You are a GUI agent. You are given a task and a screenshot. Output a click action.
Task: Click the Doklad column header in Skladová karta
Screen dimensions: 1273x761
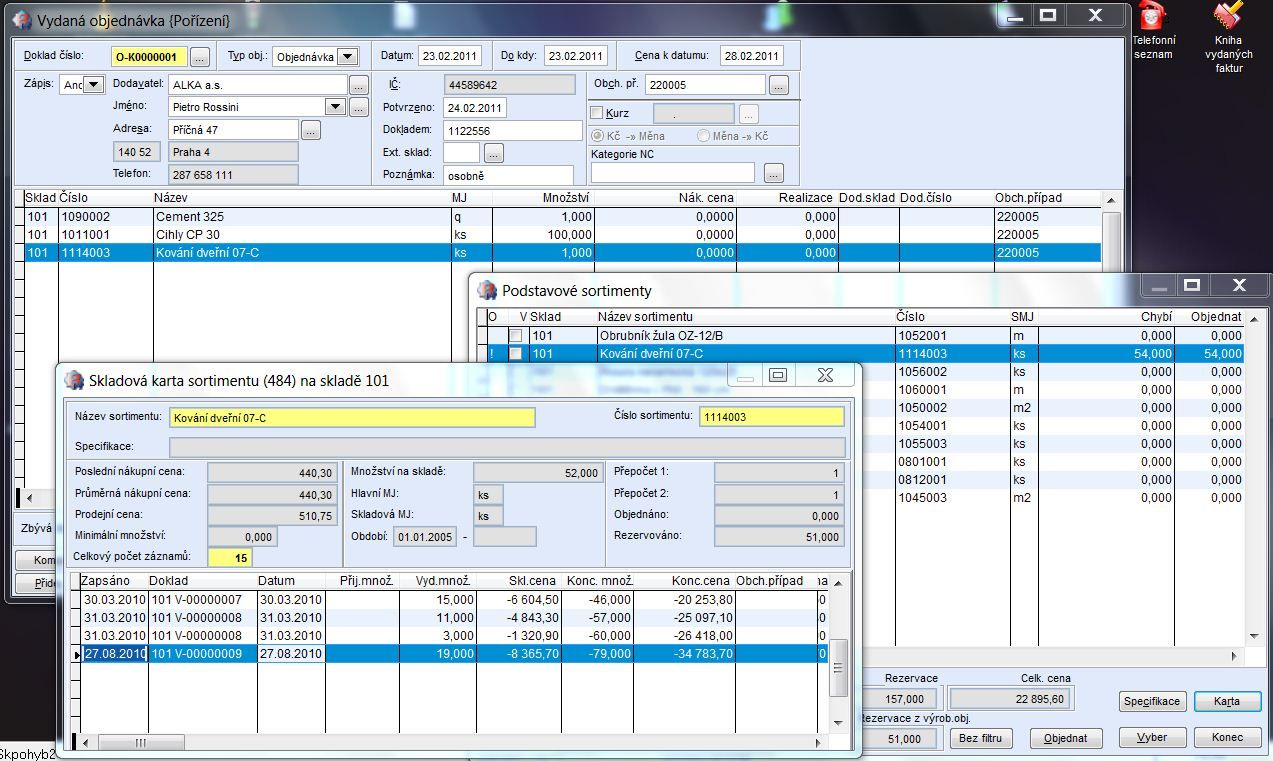pyautogui.click(x=202, y=581)
